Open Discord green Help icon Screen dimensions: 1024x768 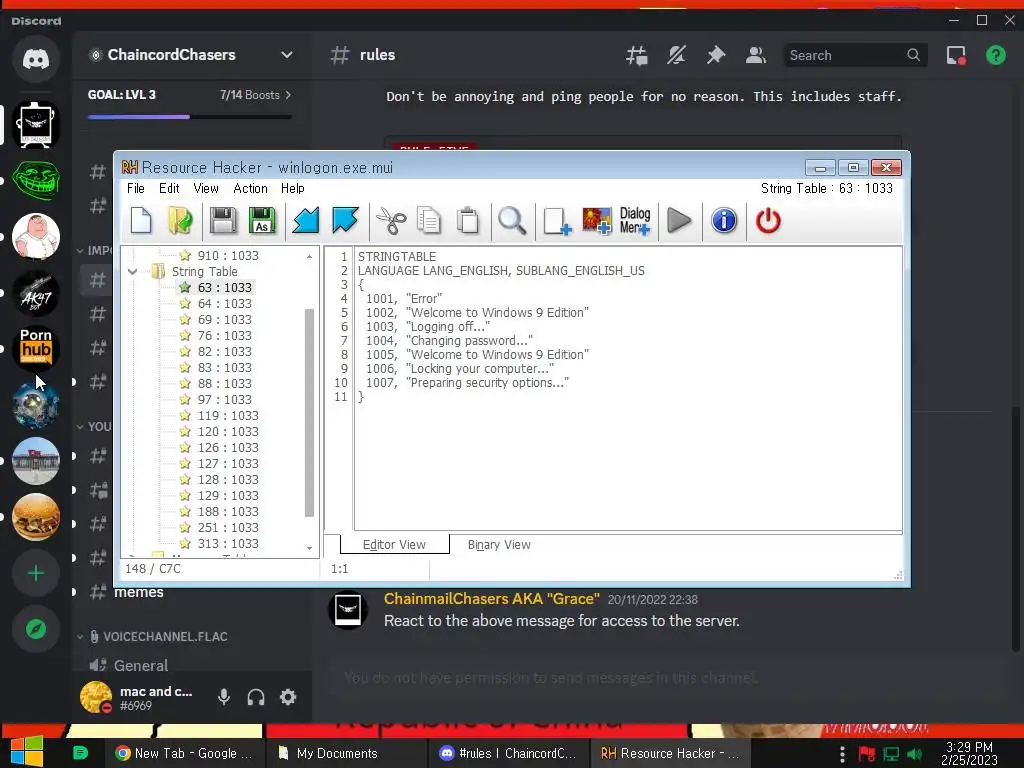tap(996, 56)
